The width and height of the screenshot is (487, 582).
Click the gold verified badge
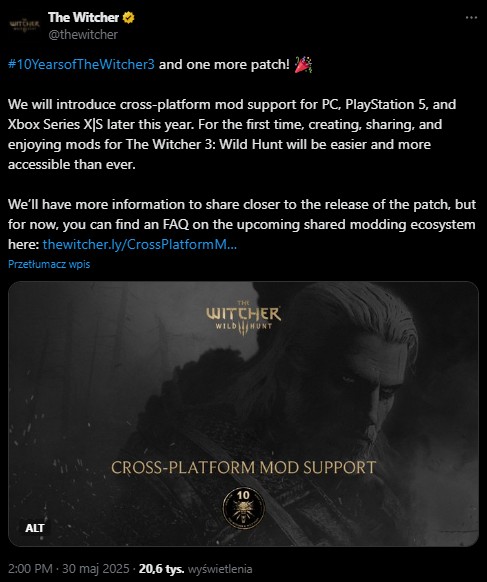pos(128,17)
